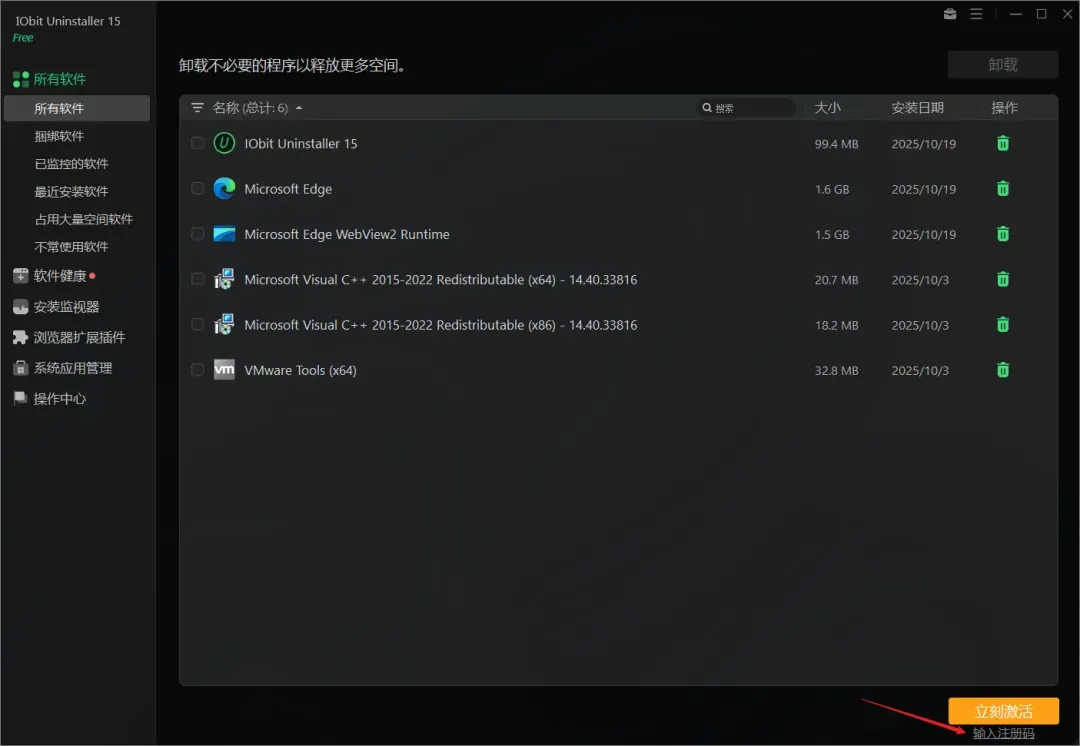Click trash icon for VMware Tools row
This screenshot has width=1080, height=746.
click(x=1003, y=370)
